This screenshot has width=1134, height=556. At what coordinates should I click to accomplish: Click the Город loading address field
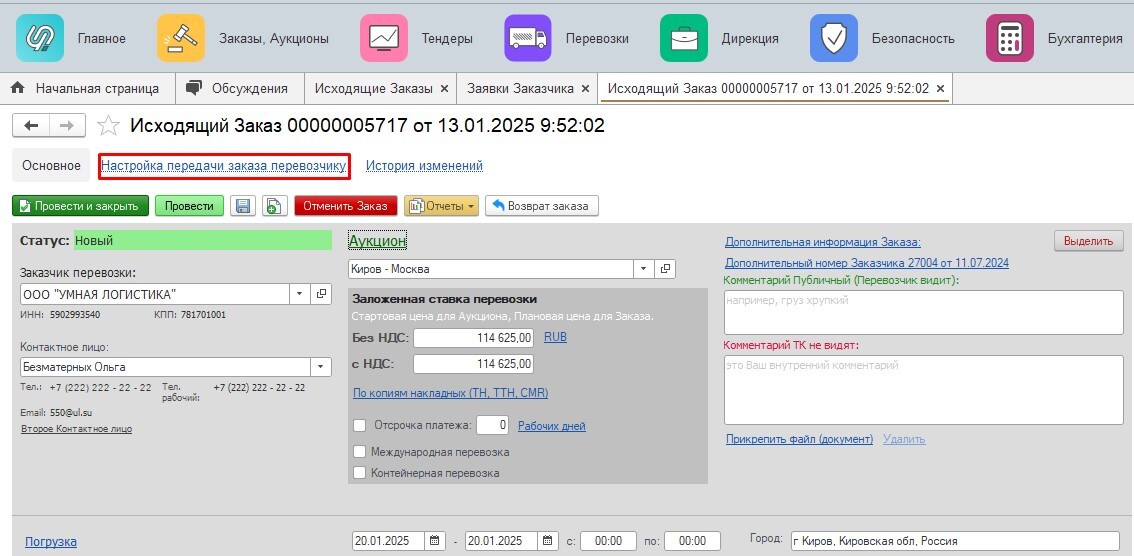[x=955, y=541]
